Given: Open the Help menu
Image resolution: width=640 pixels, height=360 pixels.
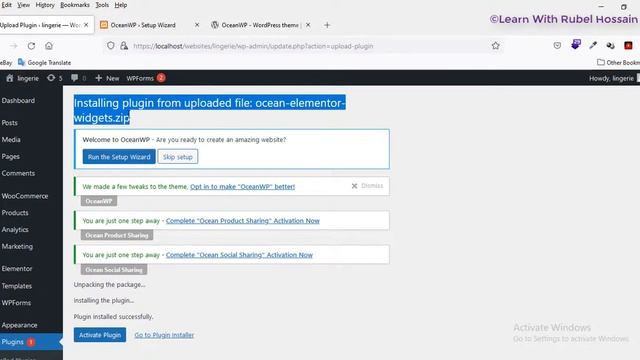Looking at the screenshot, I should pyautogui.click(x=120, y=5).
